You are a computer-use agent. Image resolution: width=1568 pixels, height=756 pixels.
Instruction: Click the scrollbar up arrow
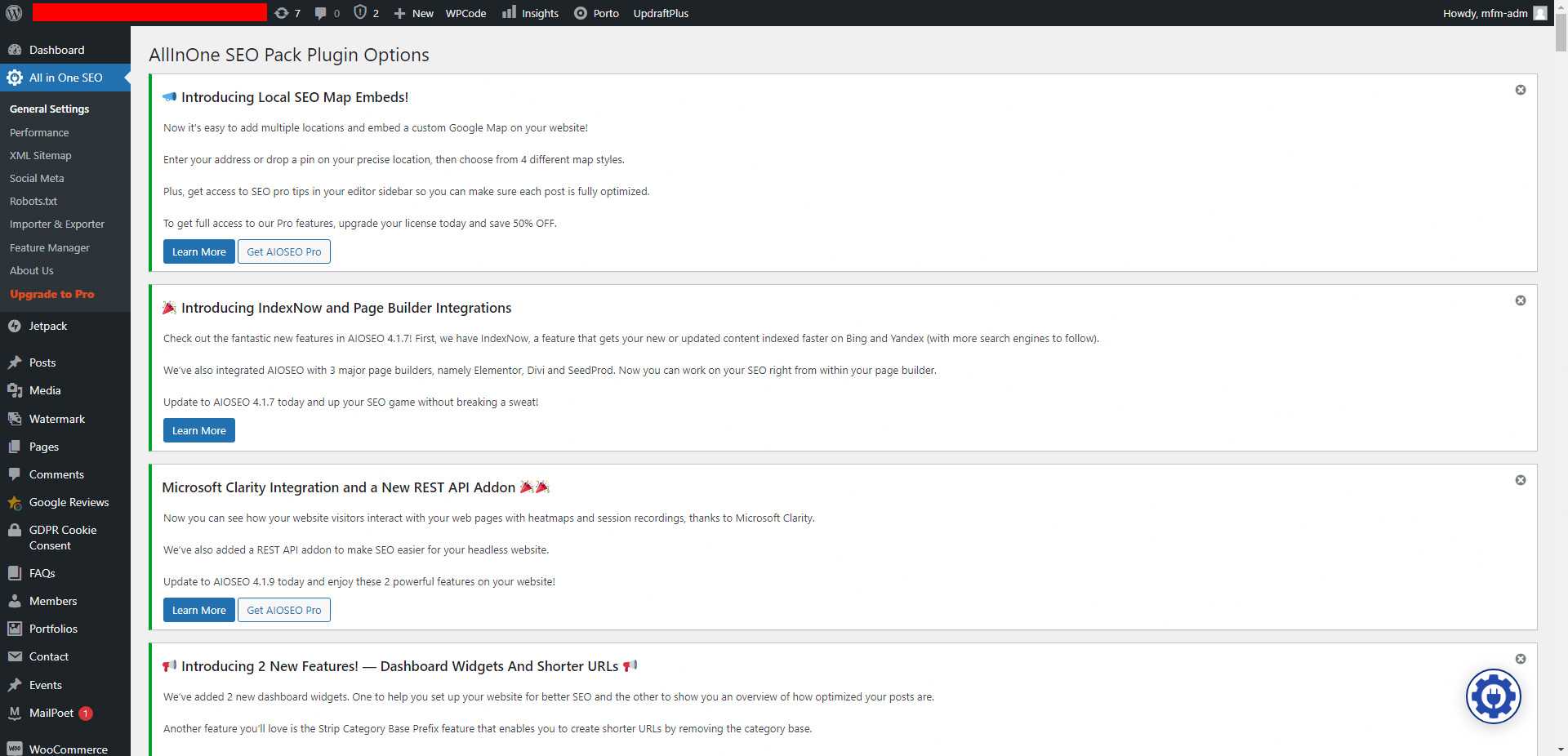click(1561, 6)
